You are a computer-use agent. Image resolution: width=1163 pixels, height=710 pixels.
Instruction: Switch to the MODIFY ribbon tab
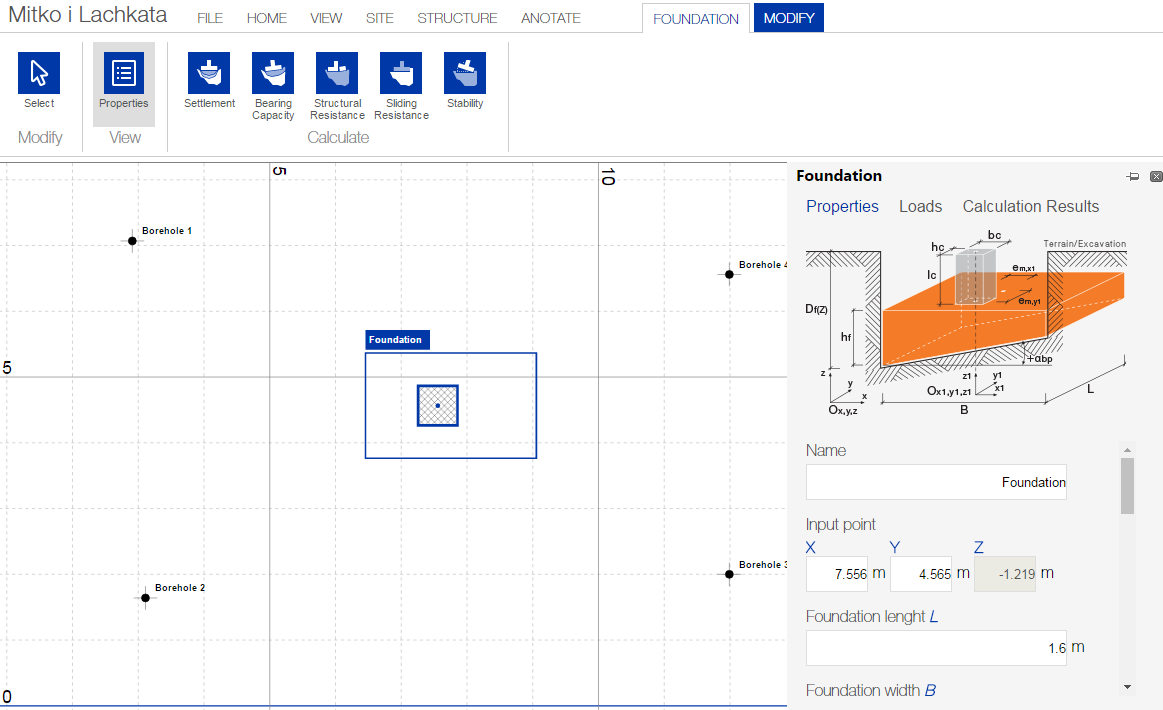(x=788, y=18)
